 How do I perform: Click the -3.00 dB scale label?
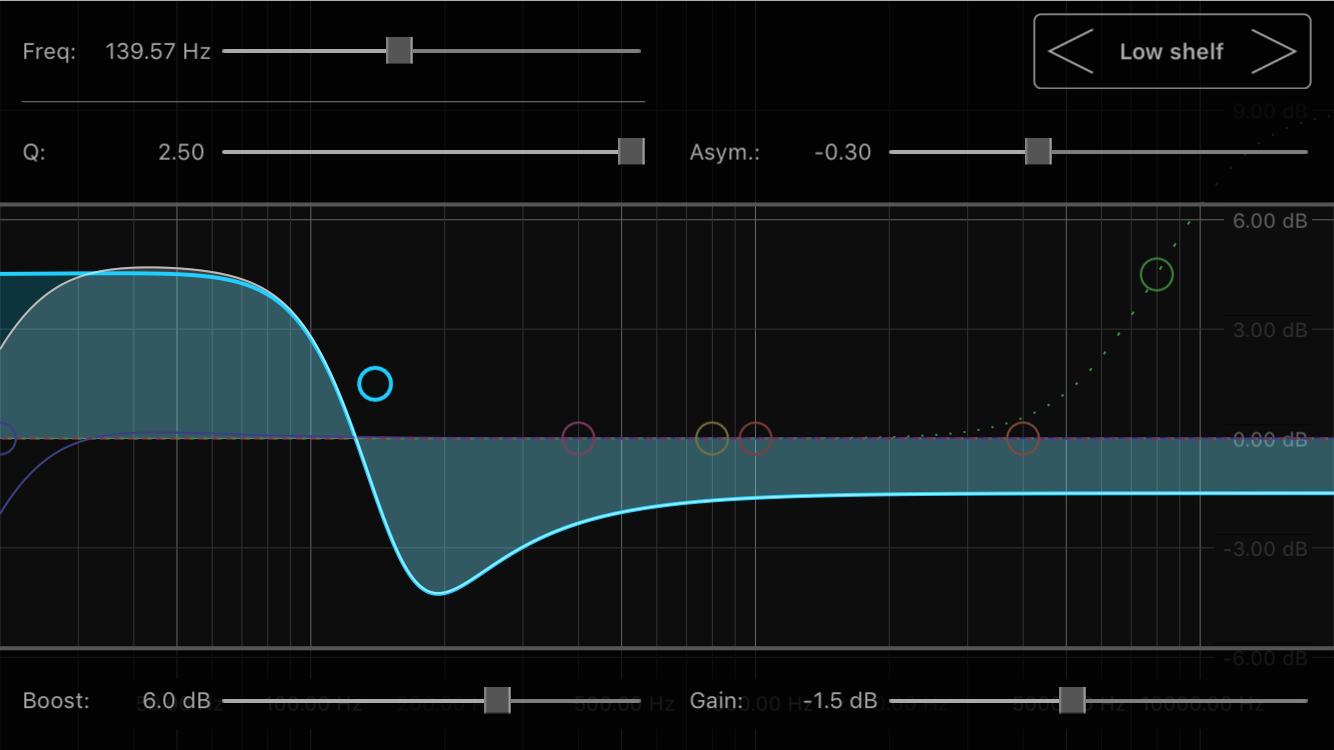point(1266,548)
